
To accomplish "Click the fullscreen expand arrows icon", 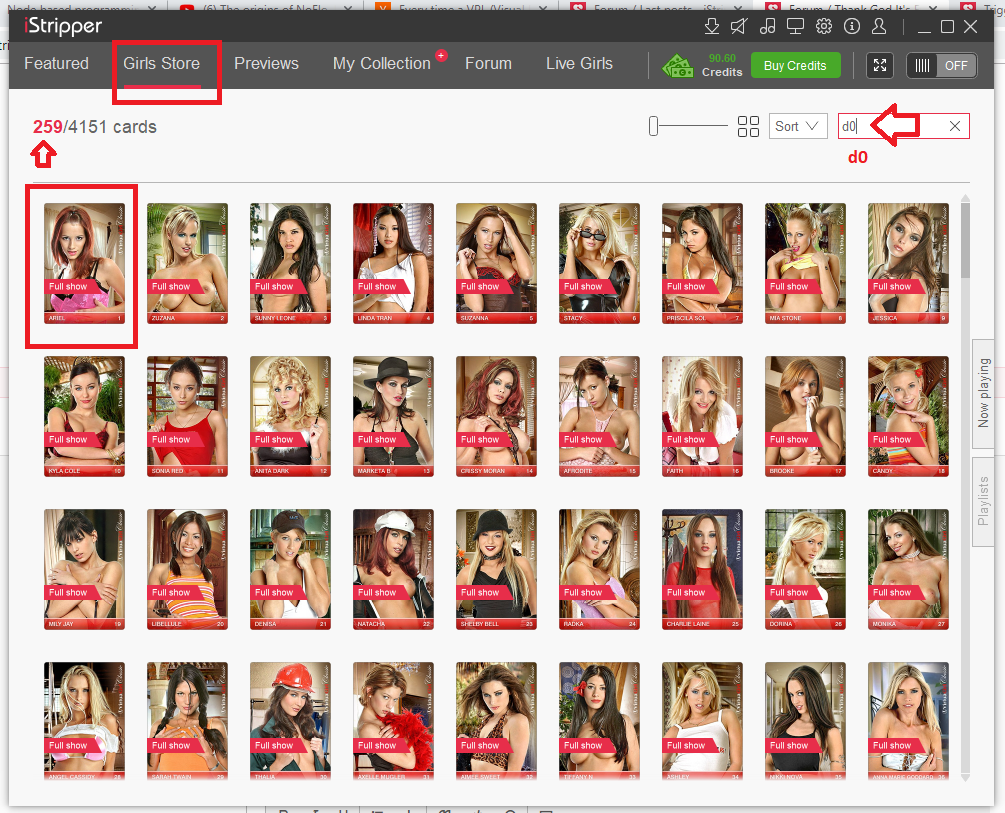I will 880,65.
